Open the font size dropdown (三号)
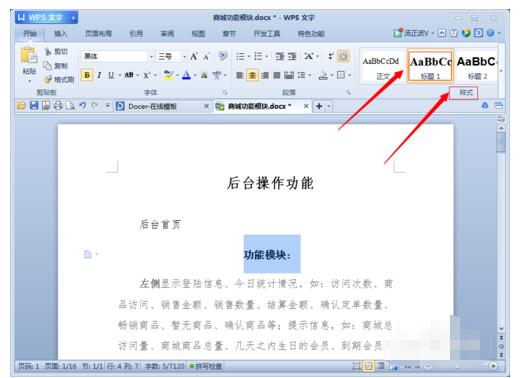 pyautogui.click(x=184, y=57)
